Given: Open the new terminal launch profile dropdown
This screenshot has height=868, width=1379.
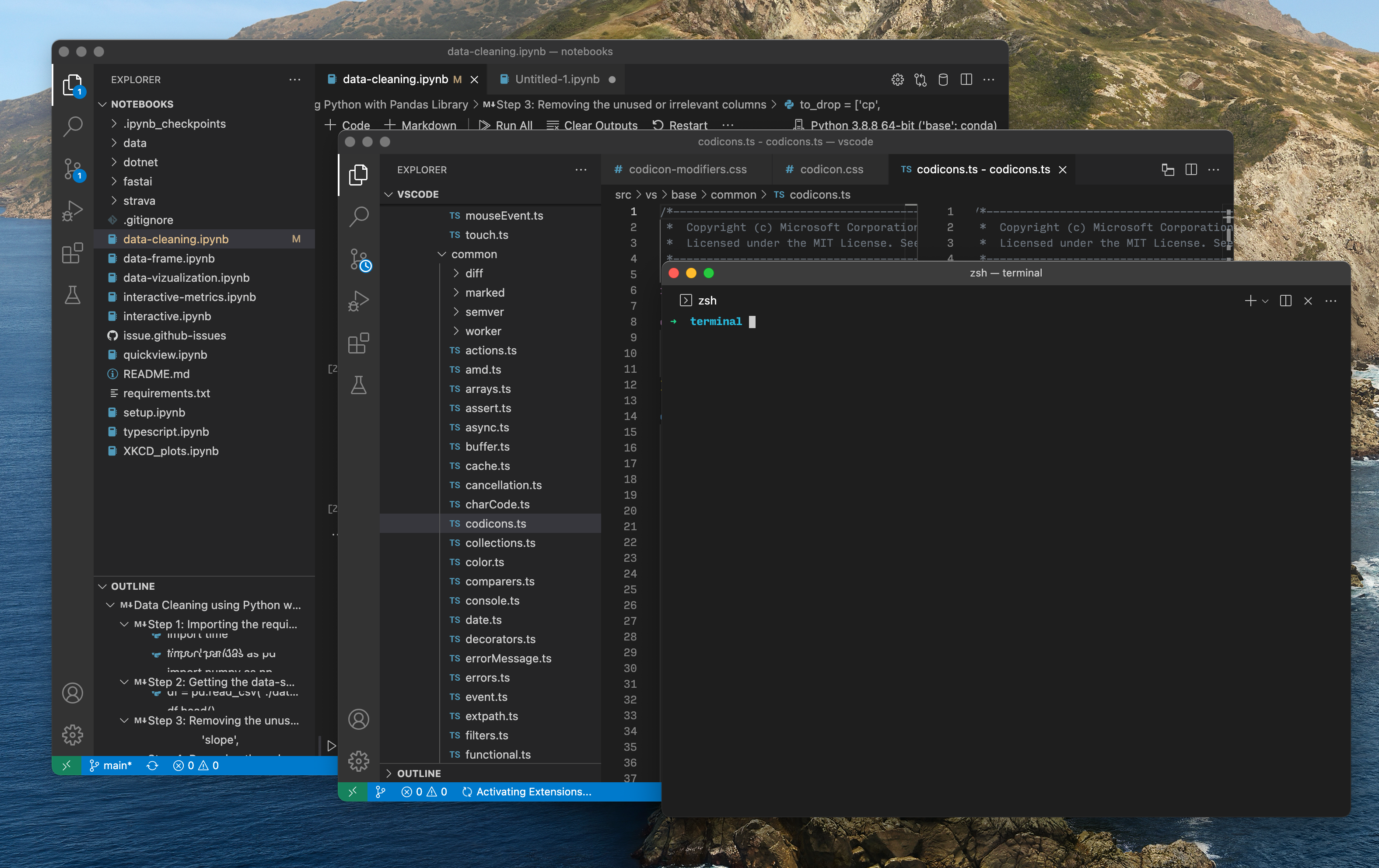Looking at the screenshot, I should pos(1265,301).
